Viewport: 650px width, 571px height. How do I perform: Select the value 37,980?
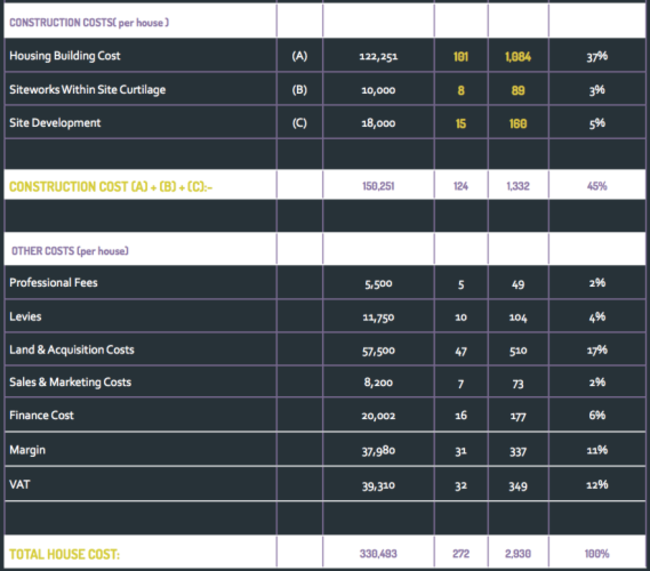[x=378, y=451]
